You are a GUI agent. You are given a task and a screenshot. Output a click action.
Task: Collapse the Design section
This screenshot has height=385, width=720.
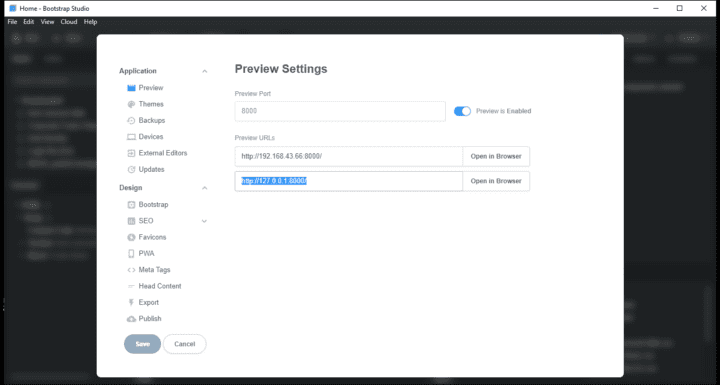pos(204,188)
